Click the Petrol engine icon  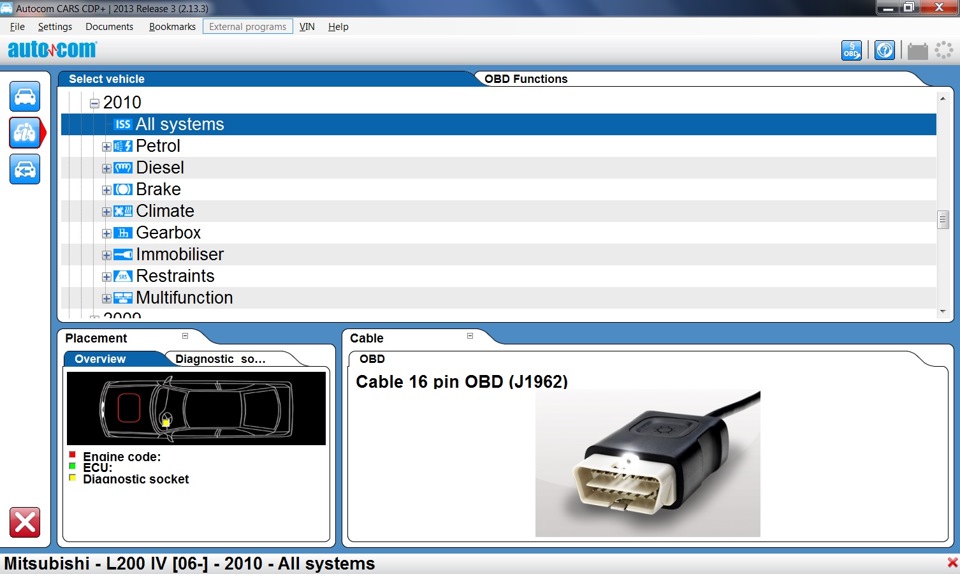pyautogui.click(x=122, y=146)
